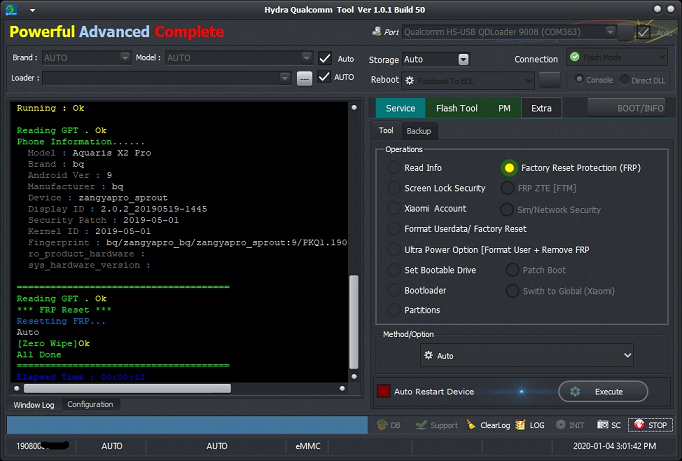Select the Bootloader operation
The image size is (682, 461).
394,290
